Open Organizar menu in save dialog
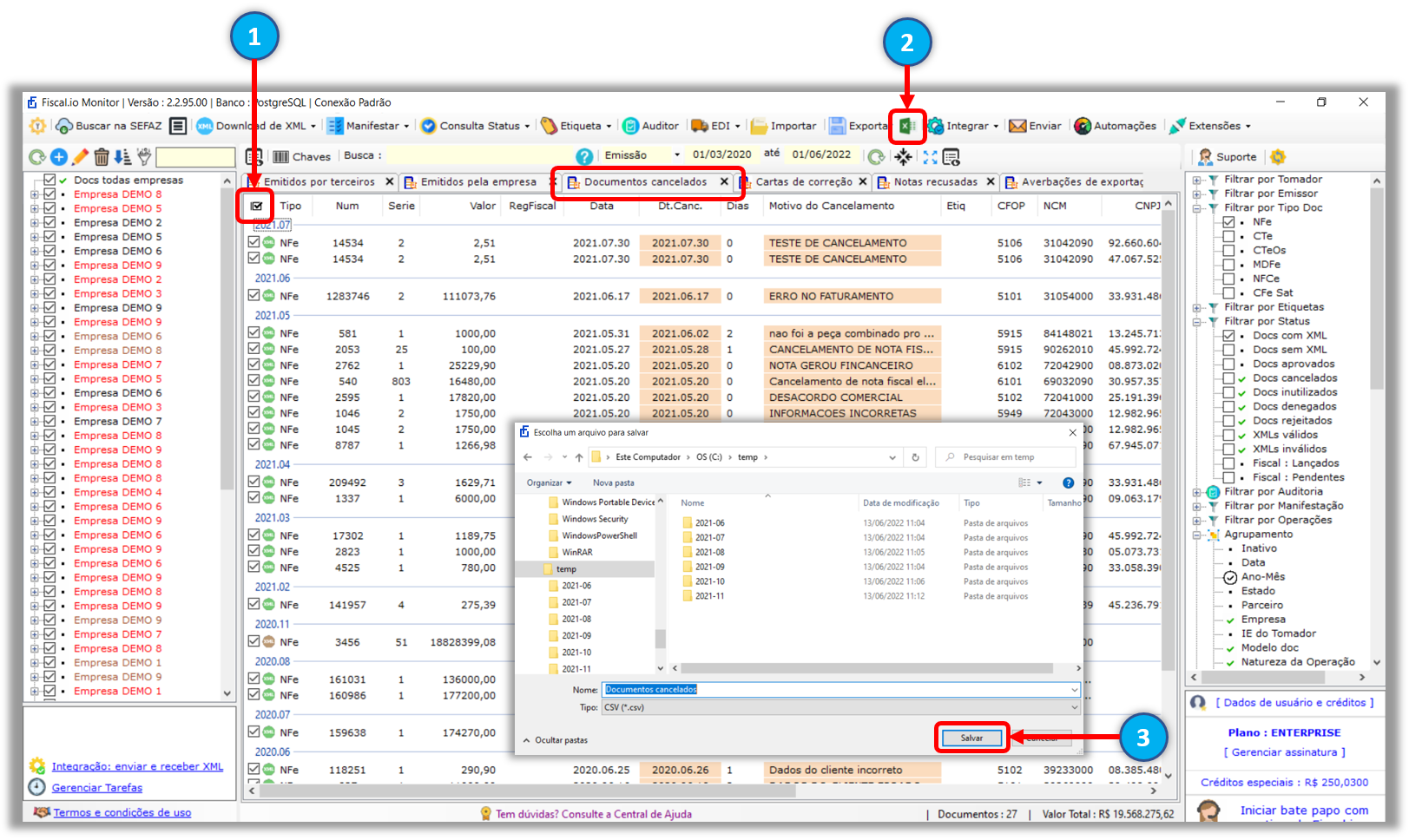The image size is (1409, 840). tap(549, 482)
